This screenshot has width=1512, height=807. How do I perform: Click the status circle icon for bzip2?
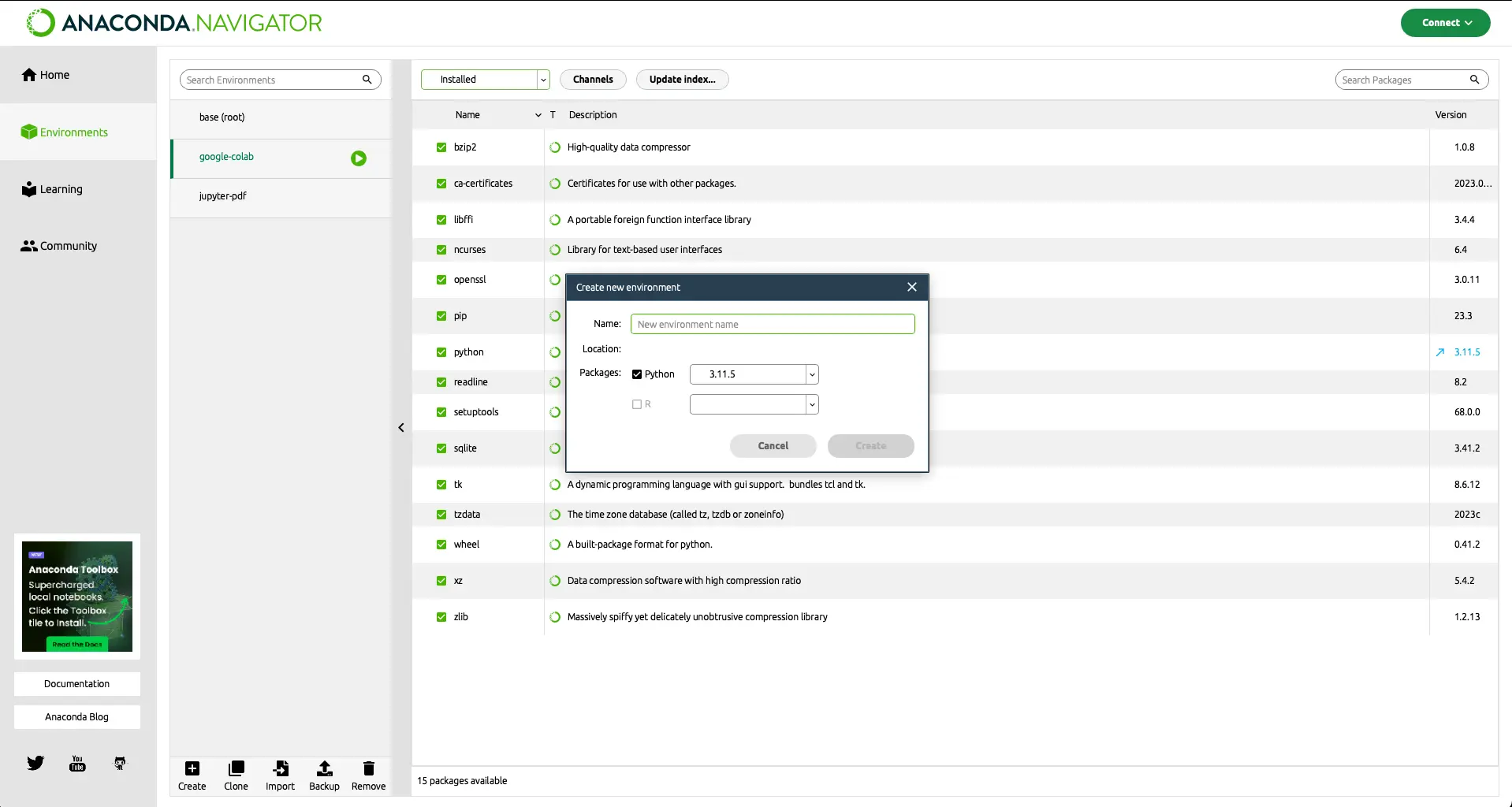pyautogui.click(x=555, y=147)
